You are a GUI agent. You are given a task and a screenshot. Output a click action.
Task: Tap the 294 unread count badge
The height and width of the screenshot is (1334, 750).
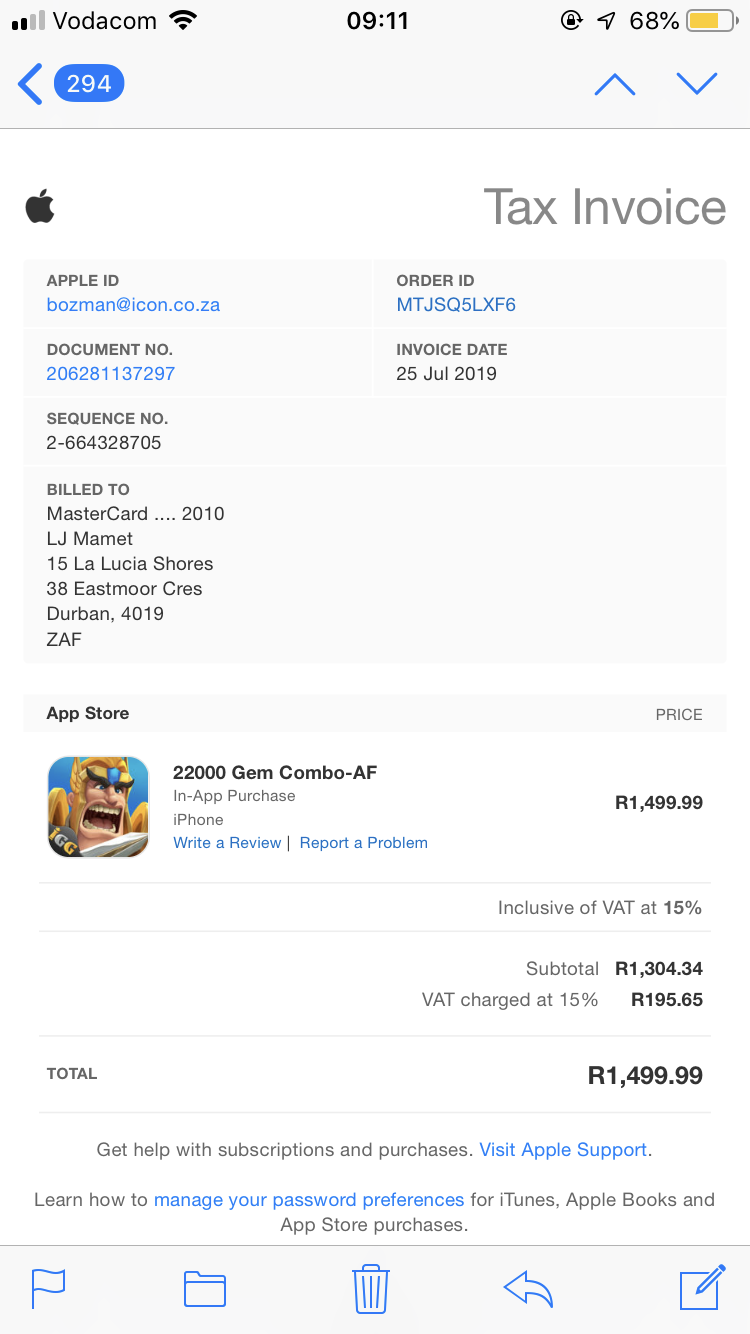89,84
